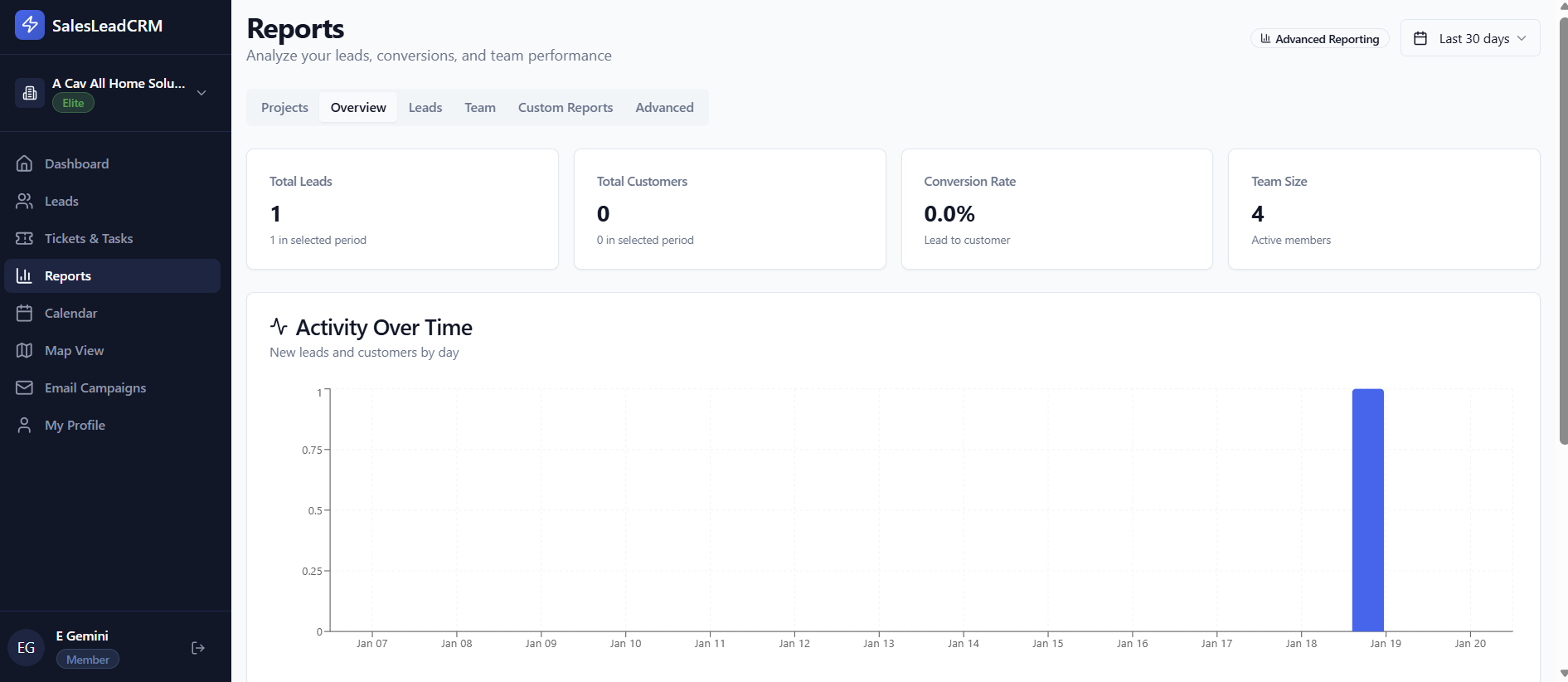Click the Total Leads card

(402, 209)
